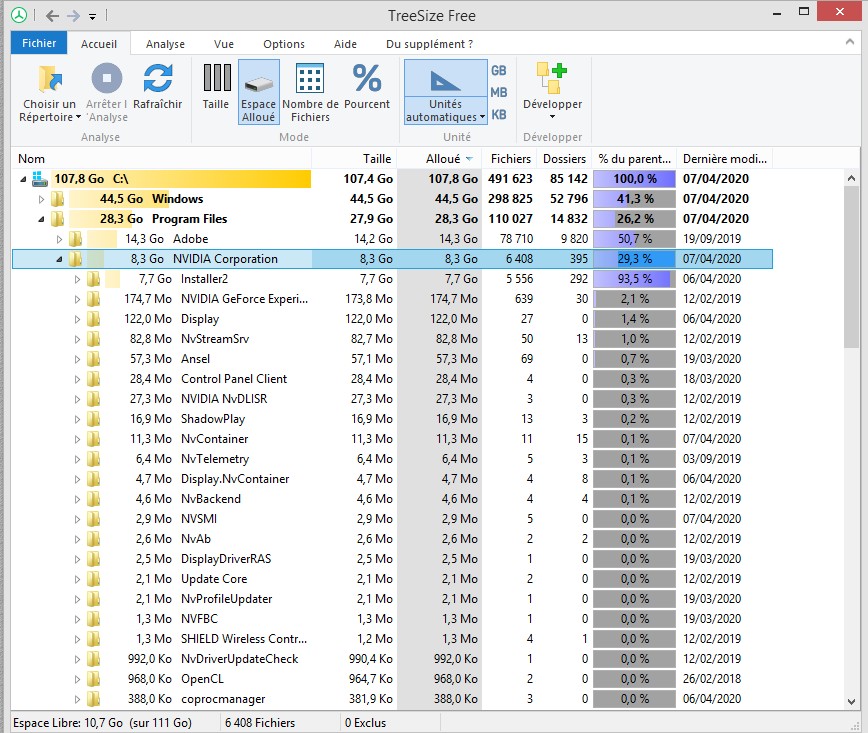The width and height of the screenshot is (868, 733).
Task: Select the Display.NvContainer row
Action: pyautogui.click(x=392, y=479)
